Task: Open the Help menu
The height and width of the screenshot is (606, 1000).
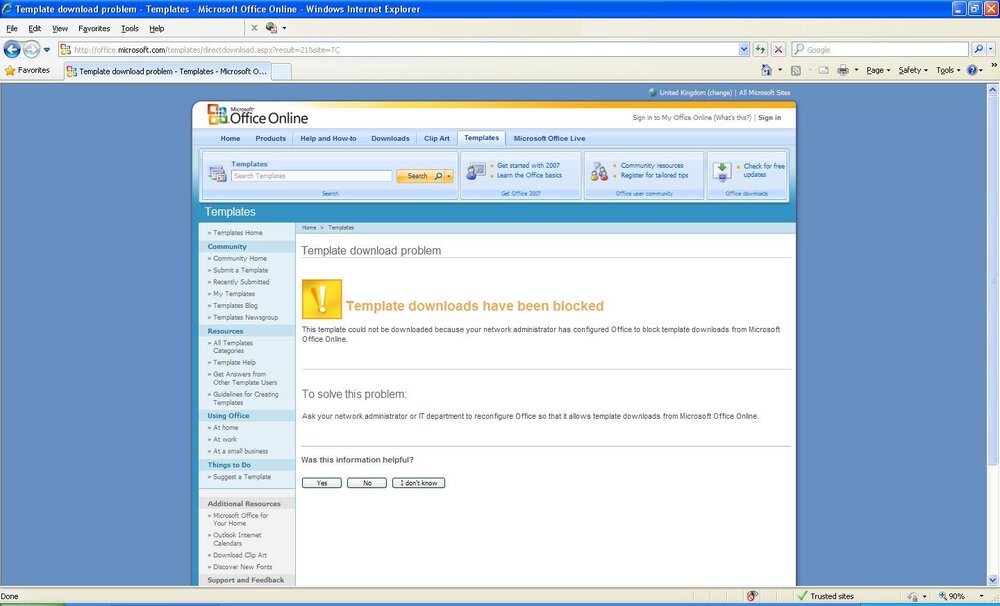Action: [x=156, y=28]
